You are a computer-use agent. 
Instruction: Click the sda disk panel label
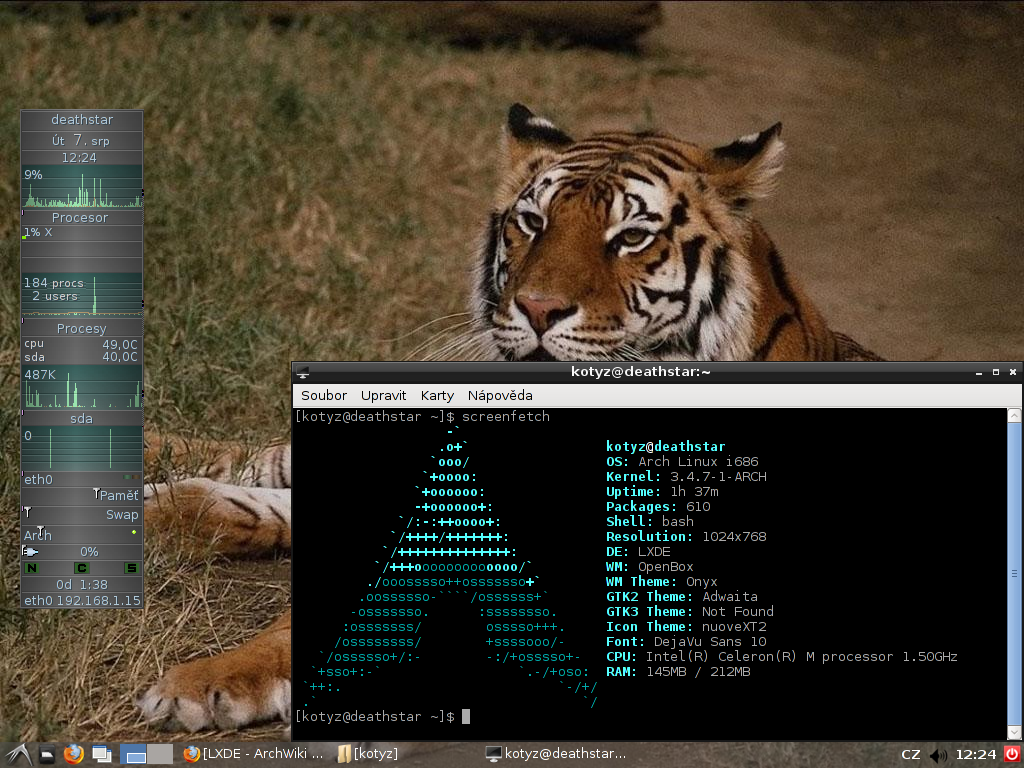[82, 419]
